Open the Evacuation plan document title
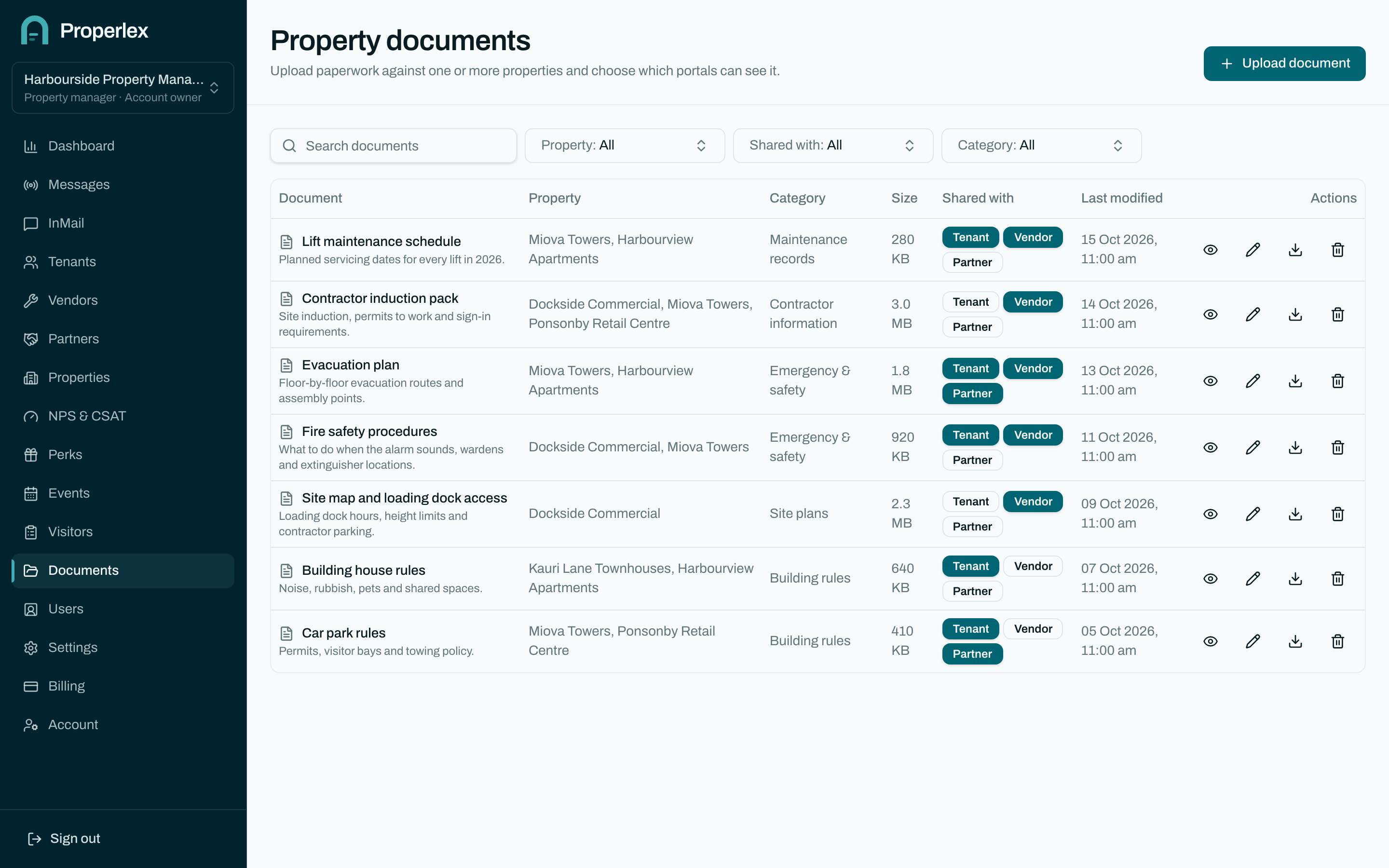 350,365
